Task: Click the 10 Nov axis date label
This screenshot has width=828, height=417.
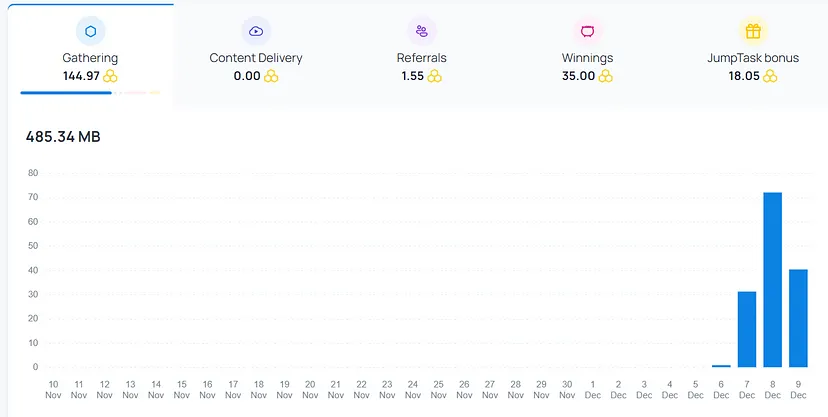Action: coord(53,390)
